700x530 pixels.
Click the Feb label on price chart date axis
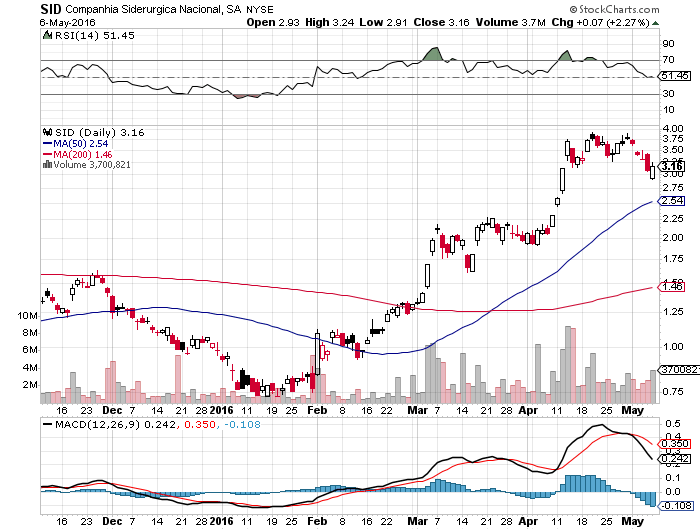(x=317, y=410)
